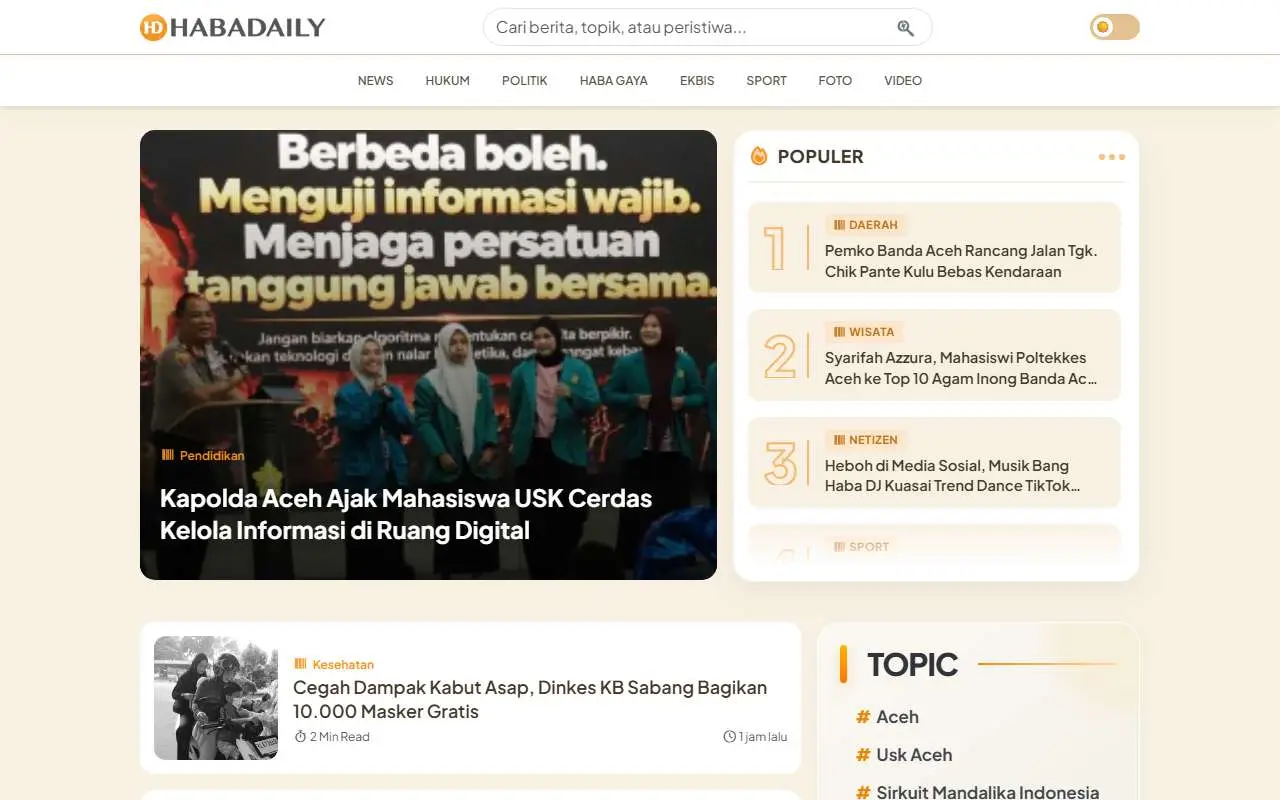Open the FOTO section

(835, 81)
